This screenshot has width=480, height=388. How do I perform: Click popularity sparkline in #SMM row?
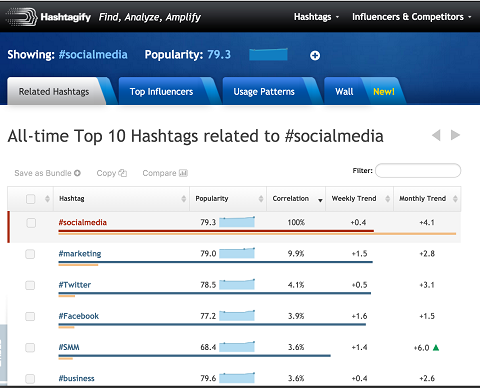pos(237,347)
